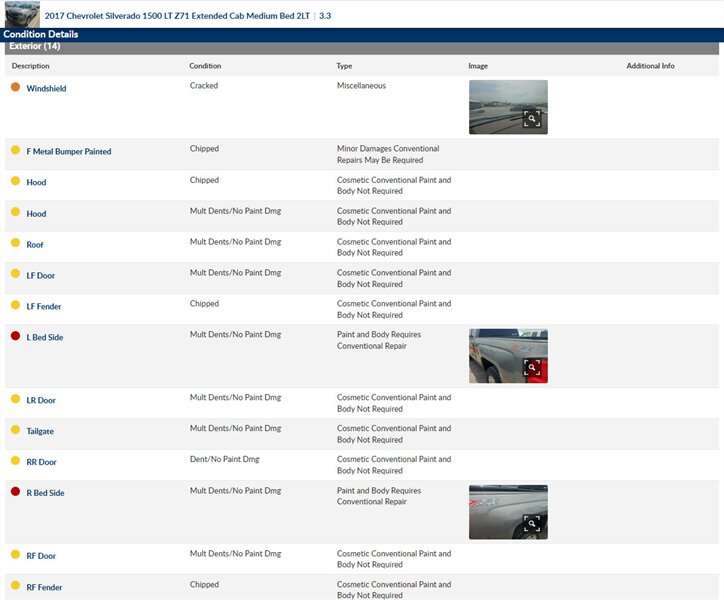Select Paint and Body Requires Repair for R Bed Side

(x=379, y=496)
